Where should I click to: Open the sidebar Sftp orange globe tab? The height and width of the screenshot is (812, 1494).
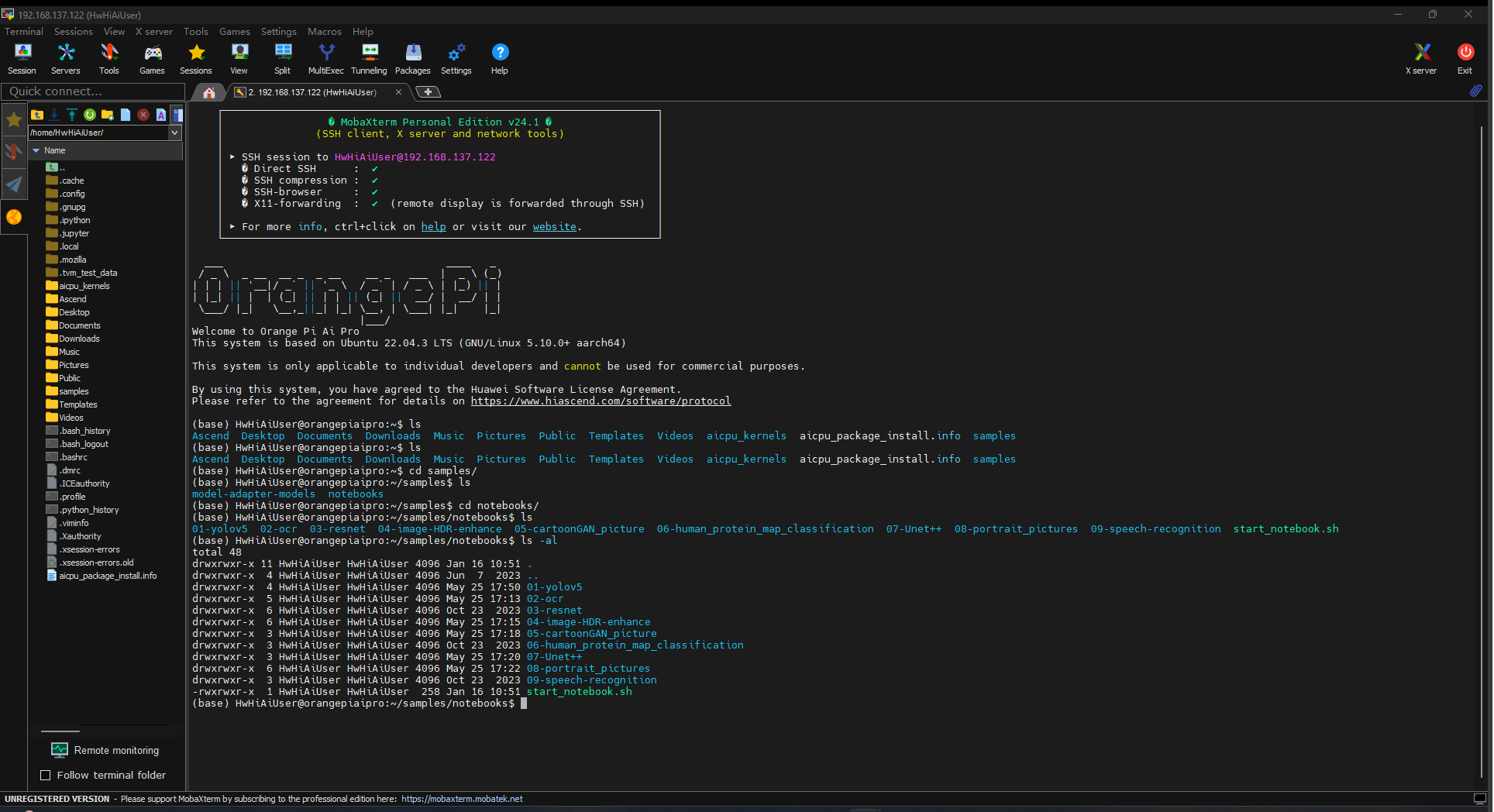(x=14, y=217)
